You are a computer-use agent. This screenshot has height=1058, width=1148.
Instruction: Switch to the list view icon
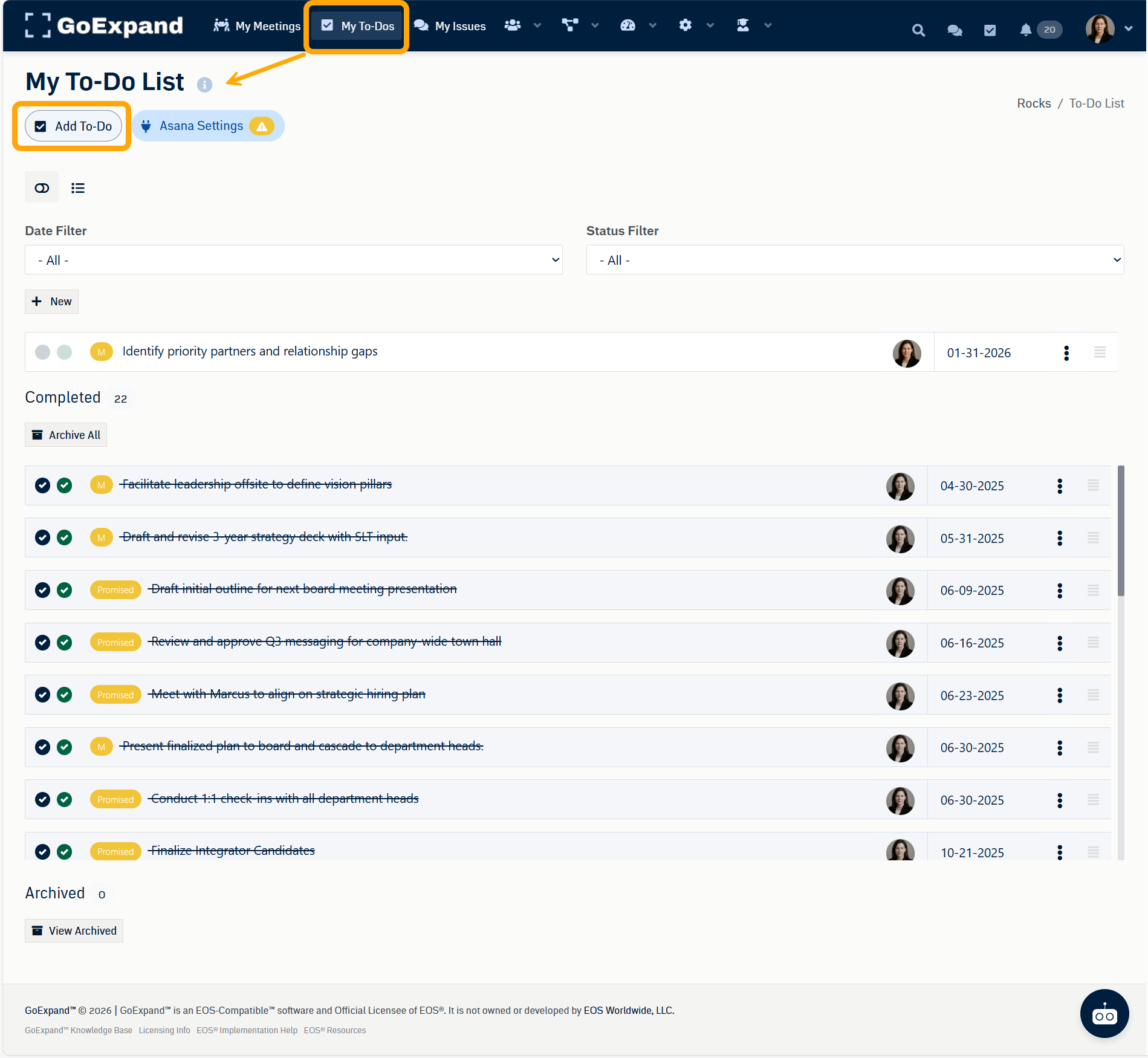(x=78, y=188)
